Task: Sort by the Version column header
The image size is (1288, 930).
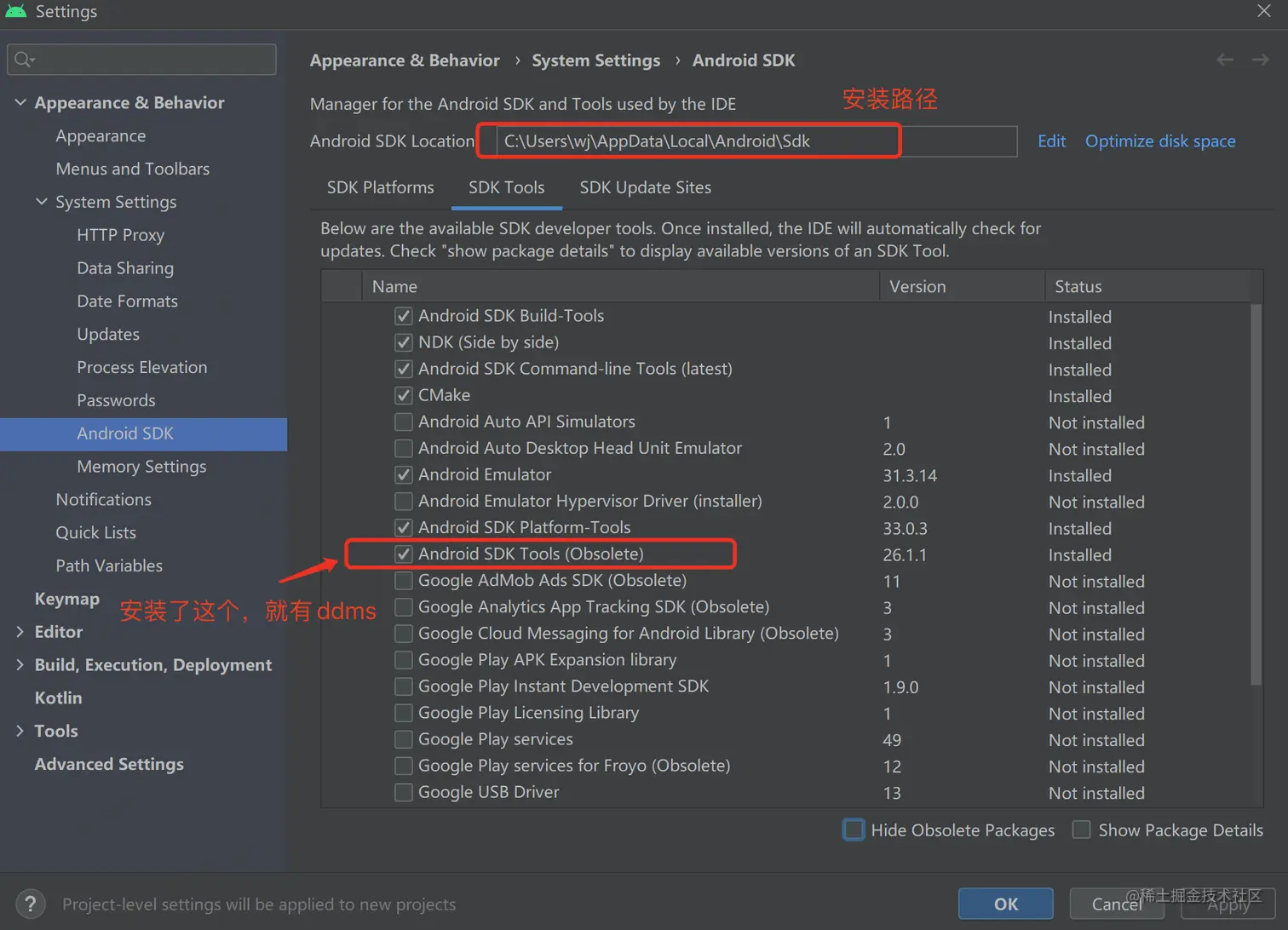Action: tap(961, 286)
